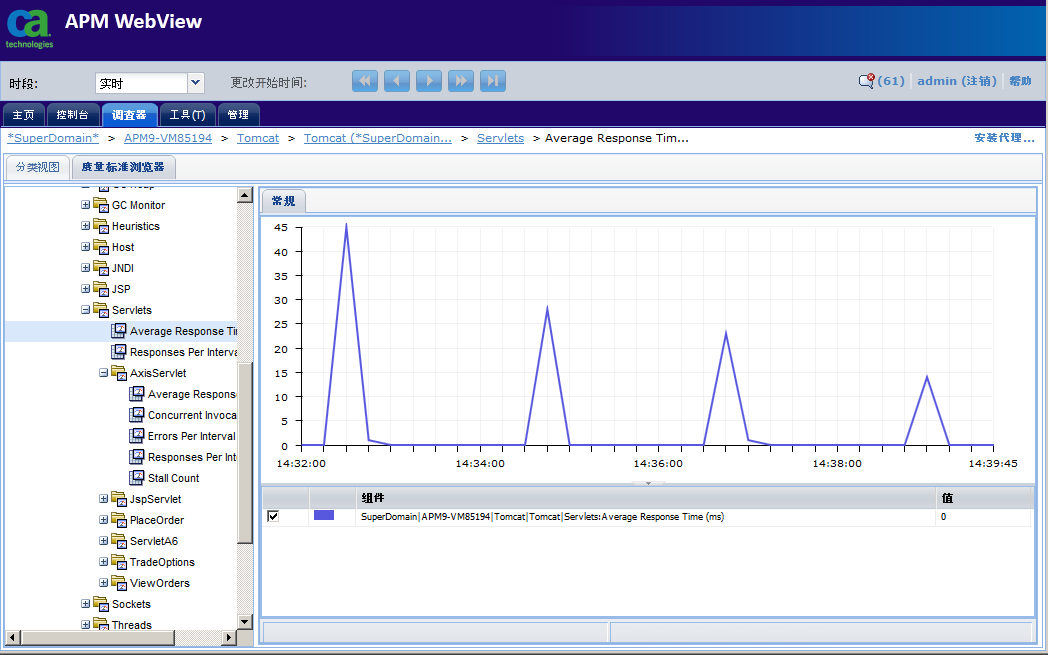Click the fast forward time button
The image size is (1048, 655).
[460, 82]
